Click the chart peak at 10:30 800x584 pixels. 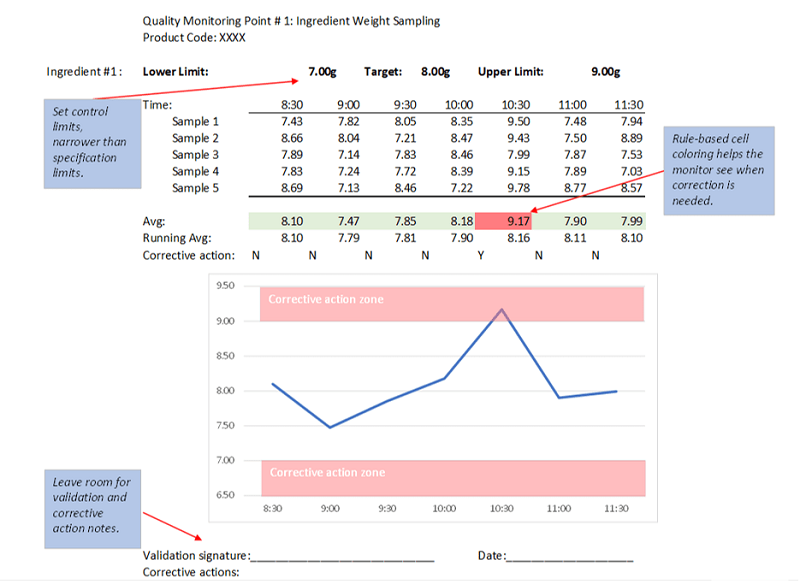click(x=502, y=309)
